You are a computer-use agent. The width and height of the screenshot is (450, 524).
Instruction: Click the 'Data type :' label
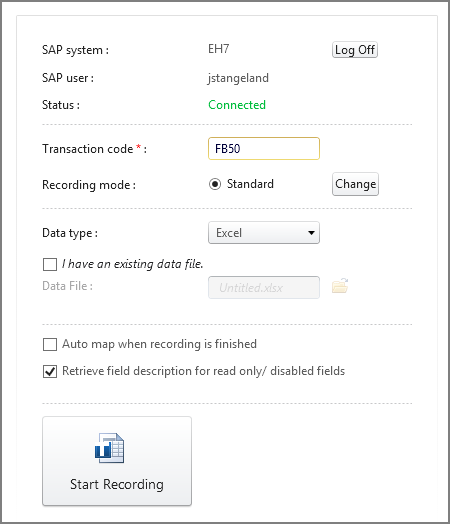(70, 233)
